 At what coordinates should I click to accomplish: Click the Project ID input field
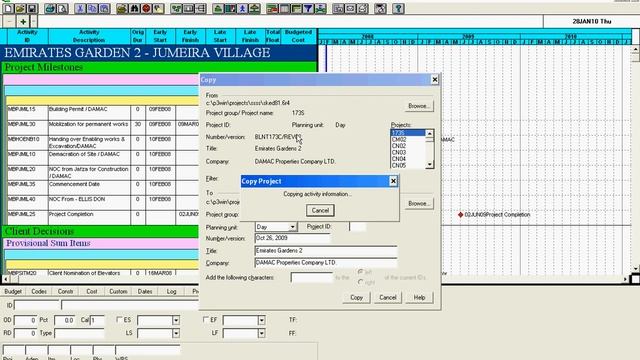[x=358, y=227]
